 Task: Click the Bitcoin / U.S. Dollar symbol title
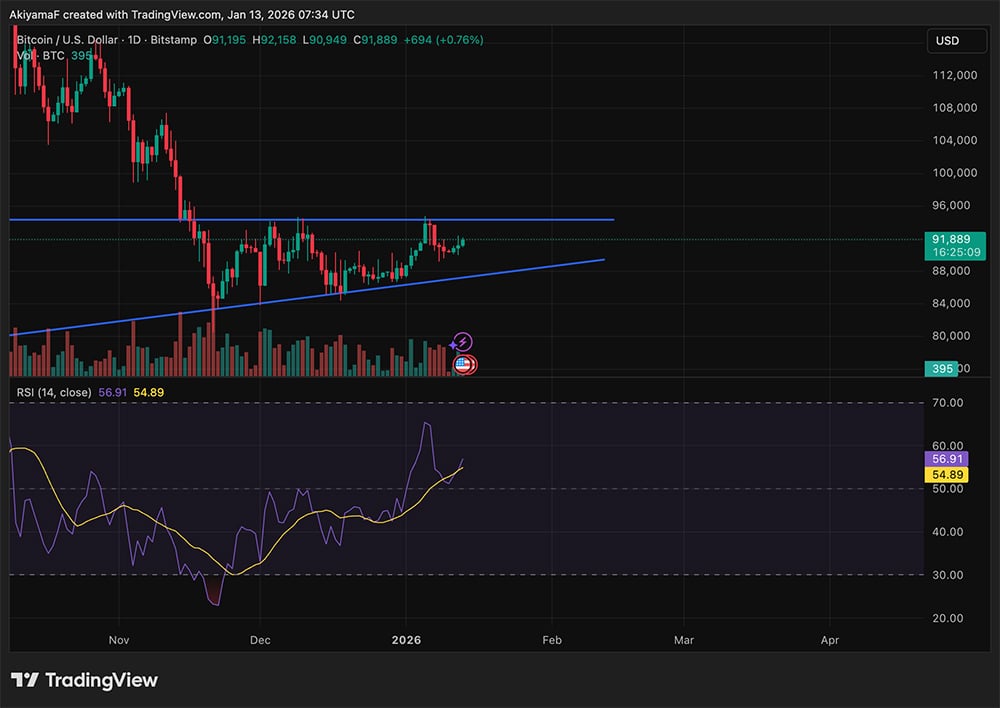[x=70, y=40]
